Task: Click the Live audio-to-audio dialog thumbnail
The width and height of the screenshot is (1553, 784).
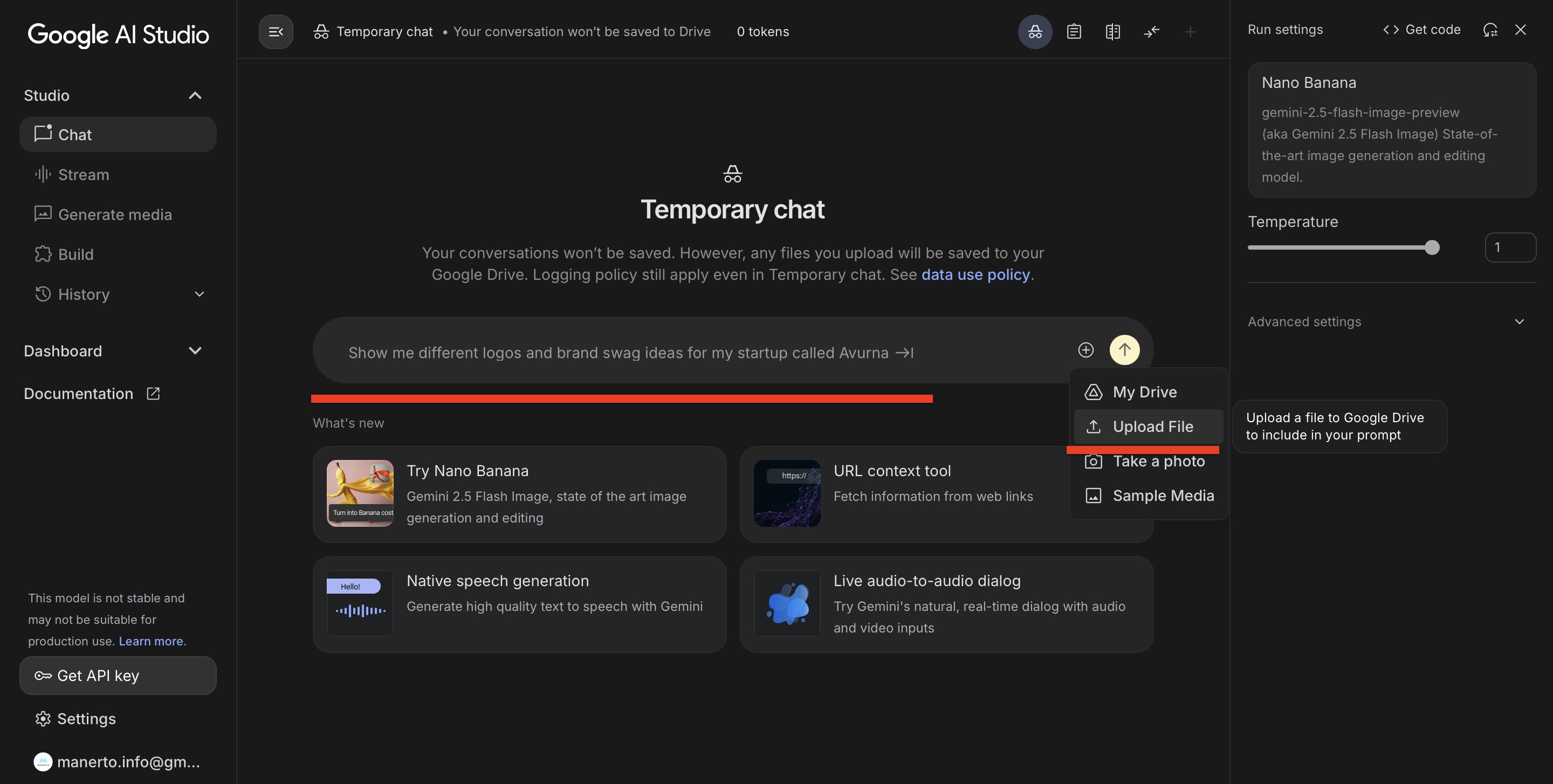Action: [787, 603]
